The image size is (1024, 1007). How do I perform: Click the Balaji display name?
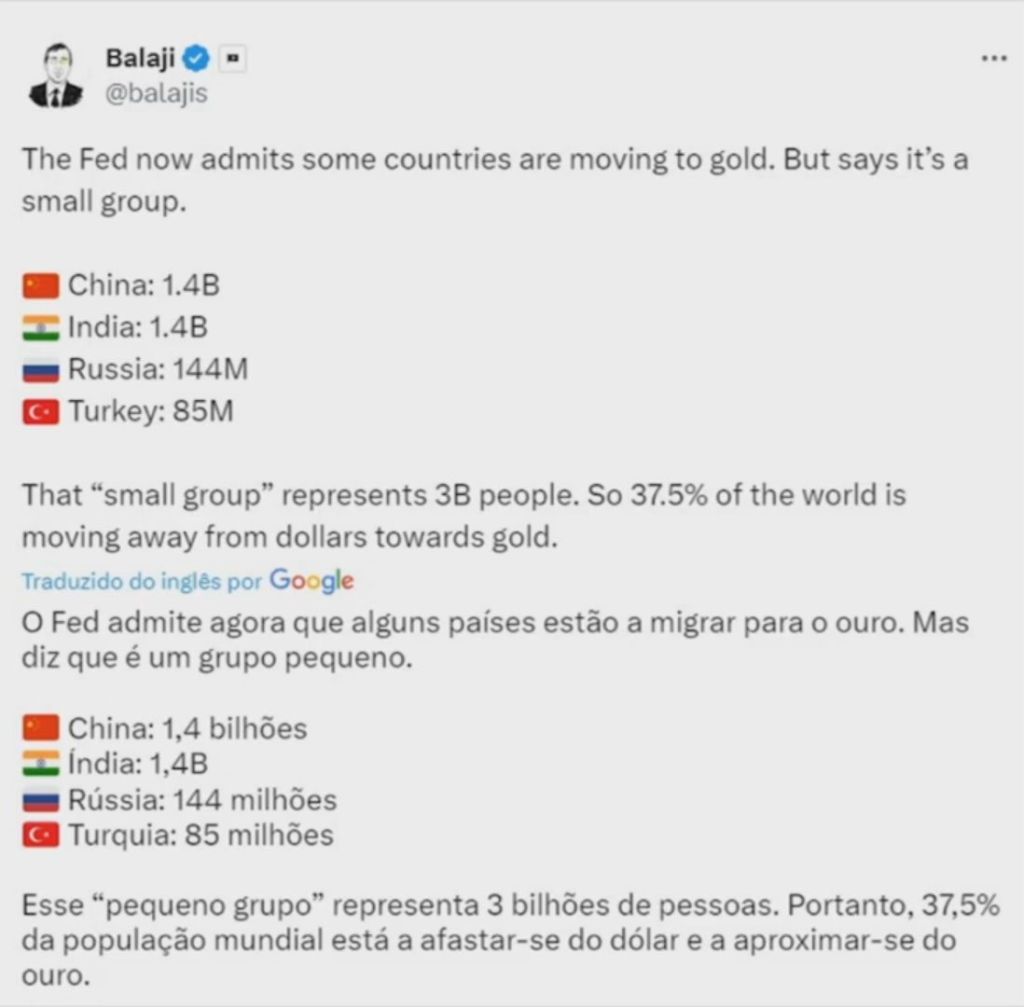pyautogui.click(x=140, y=59)
